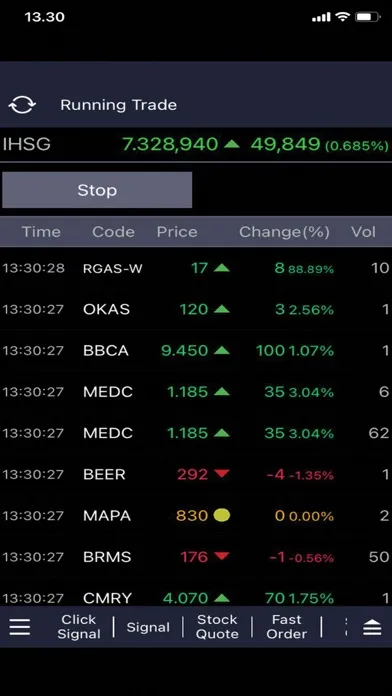Image resolution: width=392 pixels, height=696 pixels.
Task: Tap the red down arrow next to BEER price
Action: click(x=222, y=474)
